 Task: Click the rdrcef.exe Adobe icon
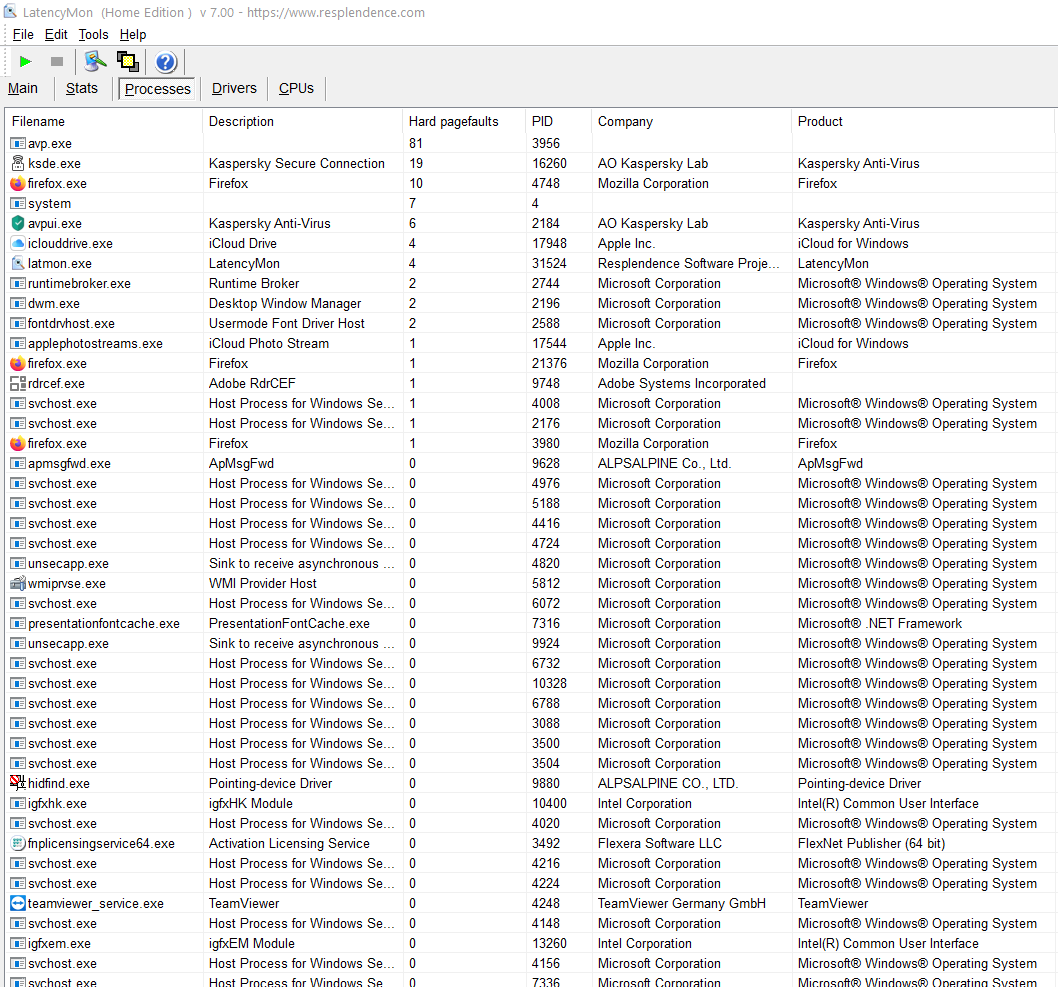(18, 383)
